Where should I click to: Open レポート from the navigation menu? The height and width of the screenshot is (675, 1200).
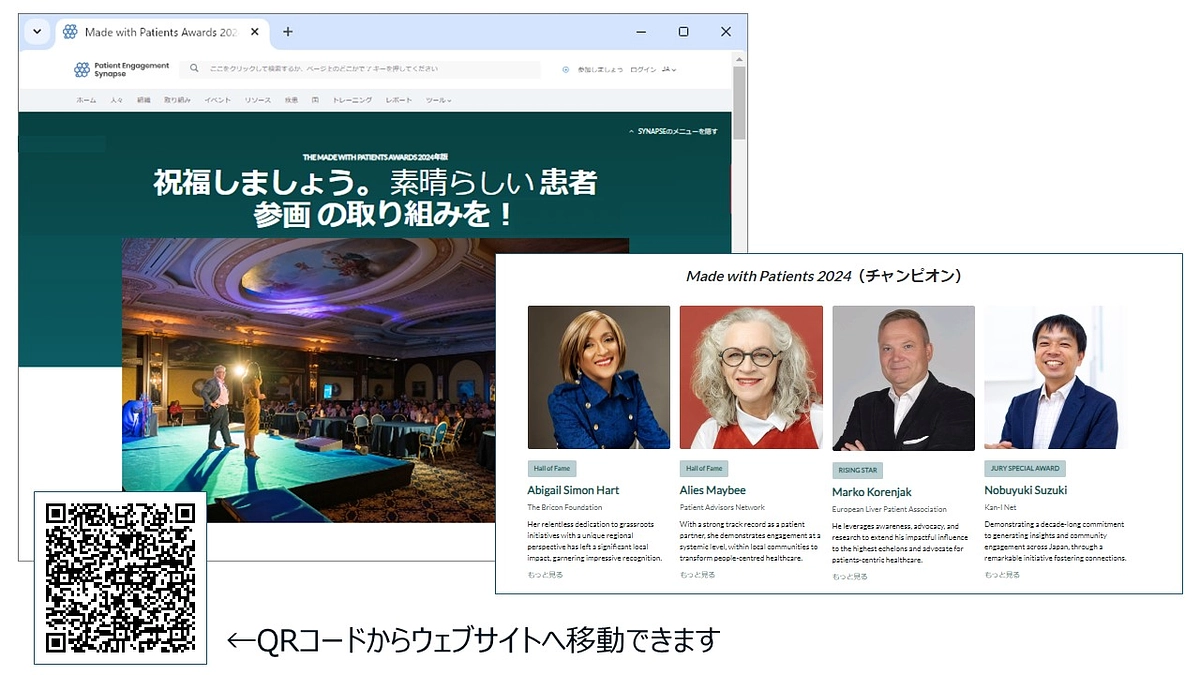pyautogui.click(x=399, y=99)
